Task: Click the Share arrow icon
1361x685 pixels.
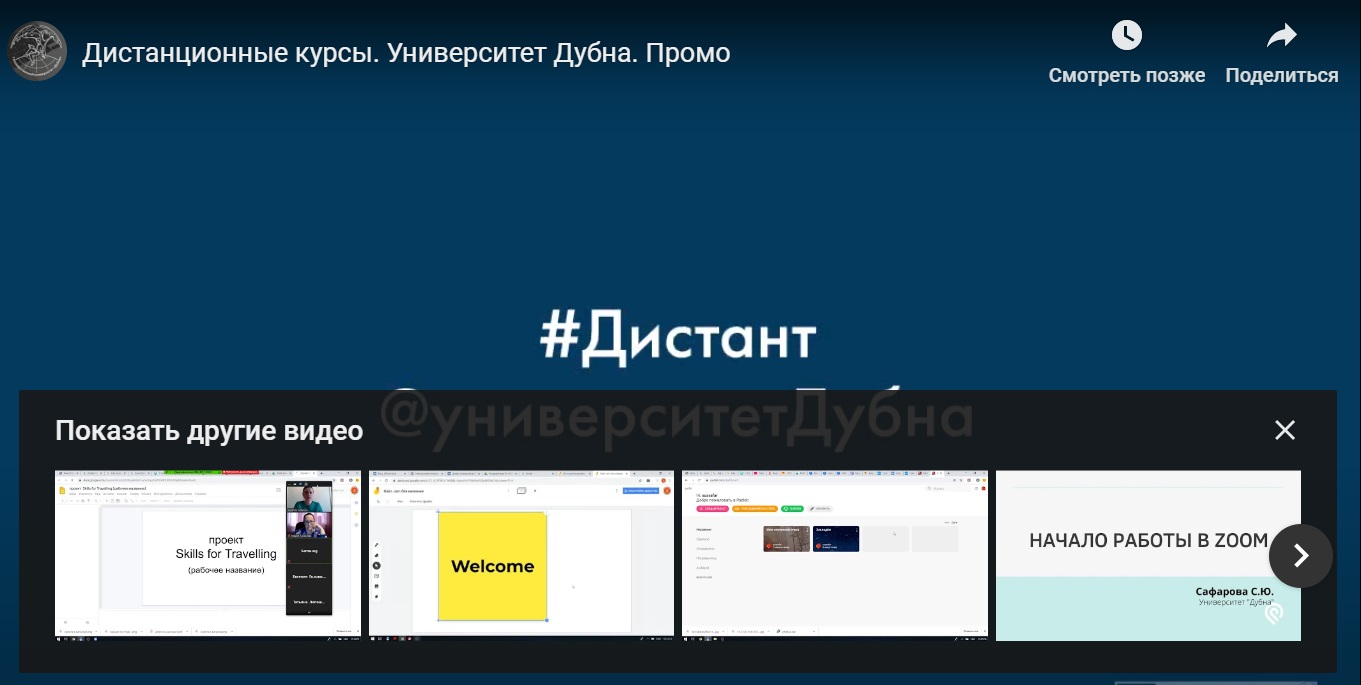Action: [x=1281, y=37]
